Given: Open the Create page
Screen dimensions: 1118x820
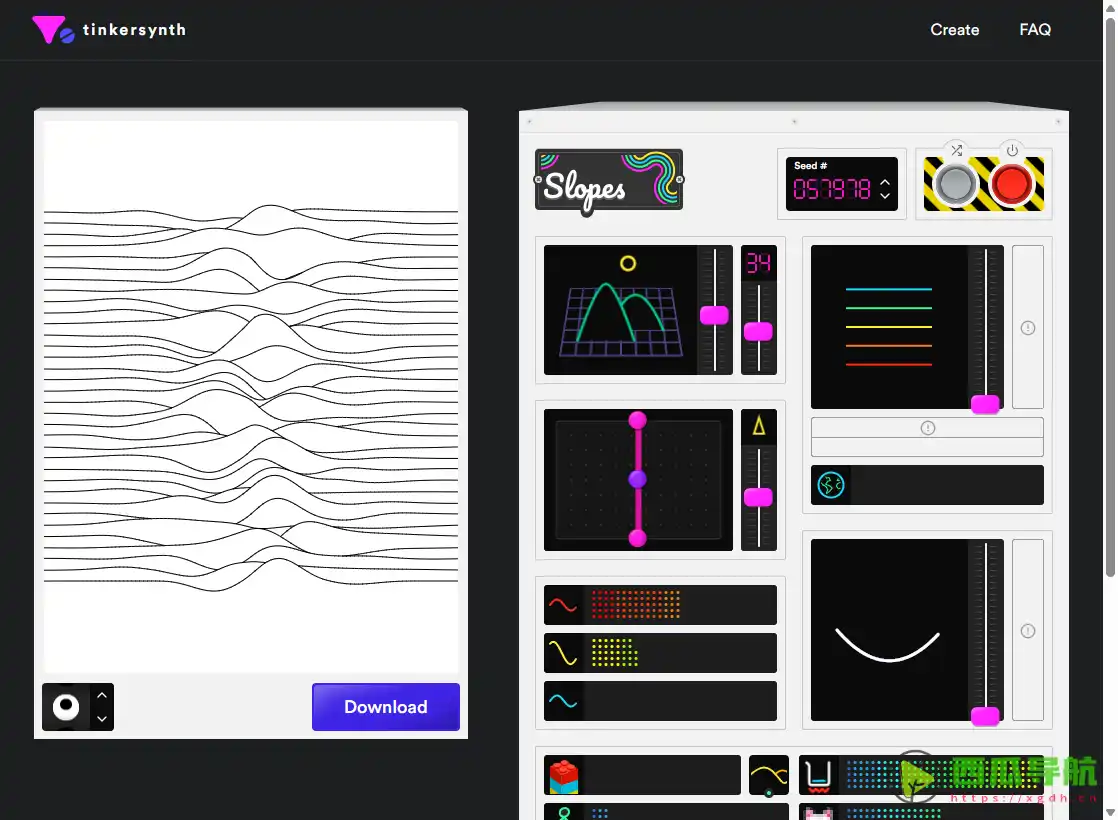Looking at the screenshot, I should pyautogui.click(x=954, y=30).
